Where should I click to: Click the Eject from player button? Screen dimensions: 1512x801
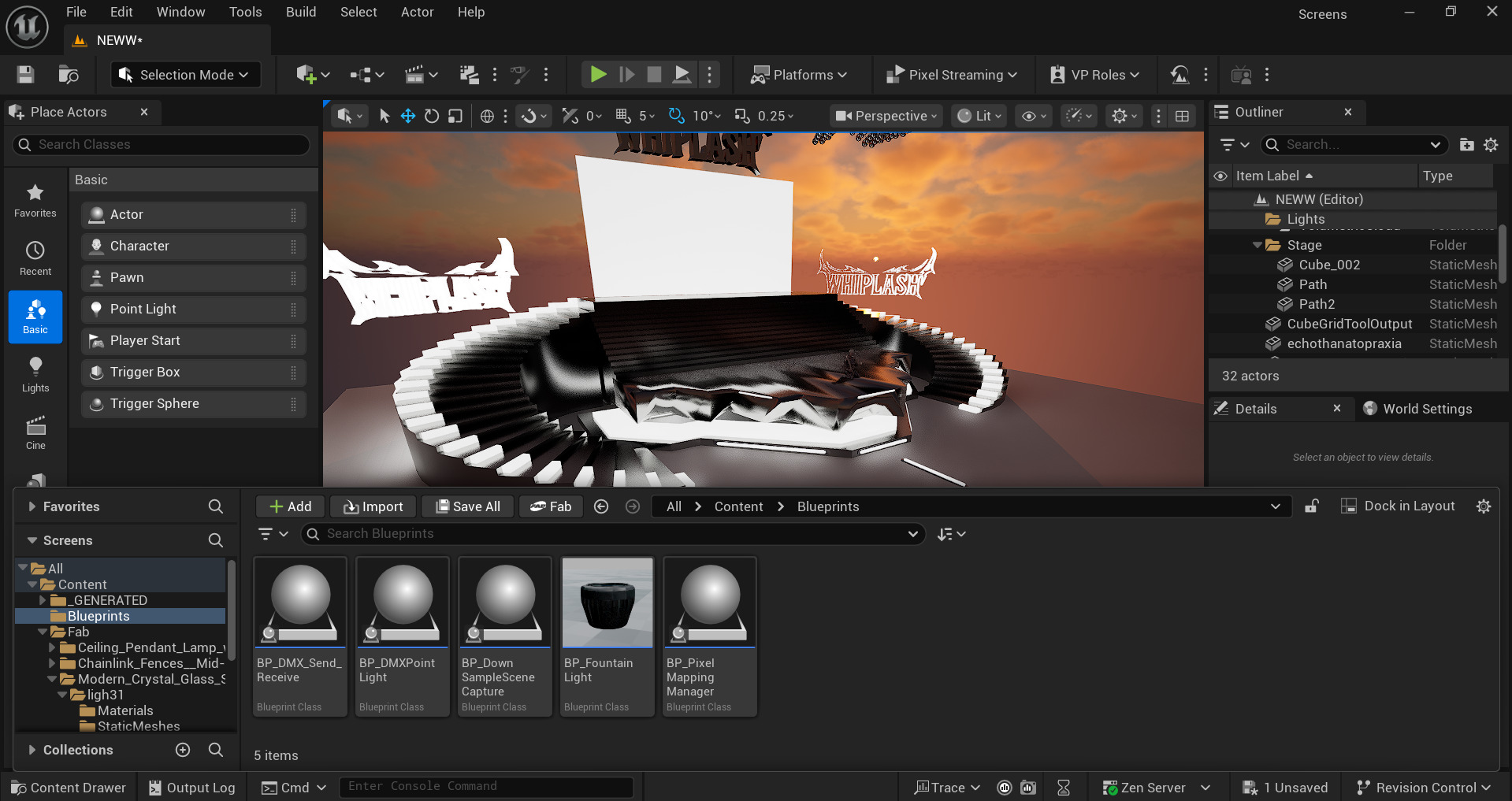pyautogui.click(x=682, y=75)
